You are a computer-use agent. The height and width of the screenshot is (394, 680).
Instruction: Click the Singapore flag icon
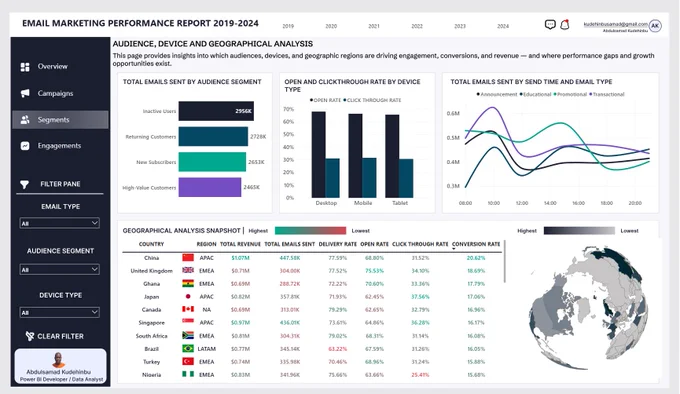click(188, 322)
